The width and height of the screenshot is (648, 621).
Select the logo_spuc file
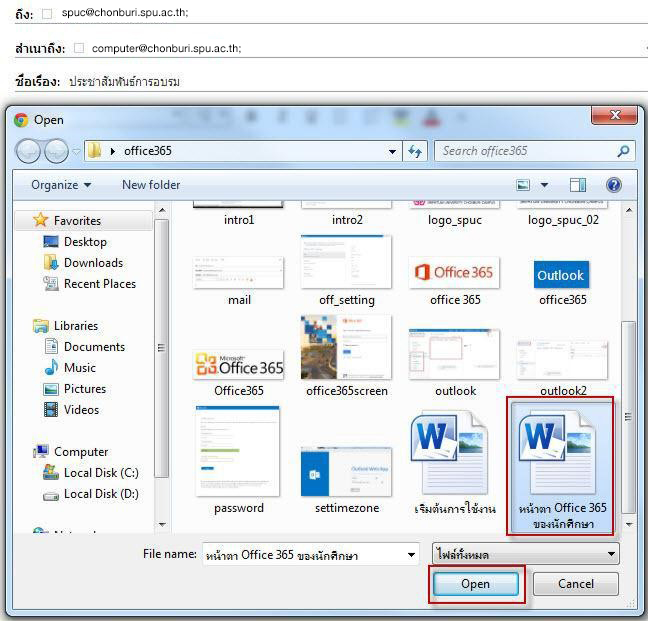click(x=455, y=214)
